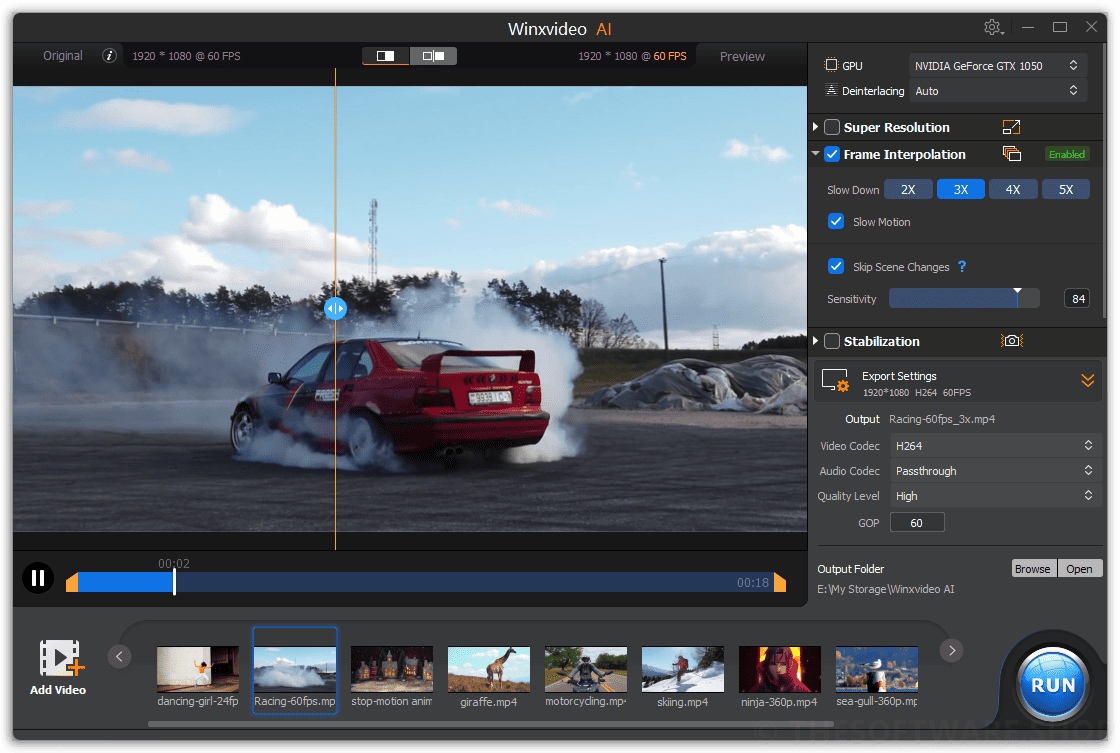
Task: Browse for an output folder
Action: pyautogui.click(x=1033, y=569)
